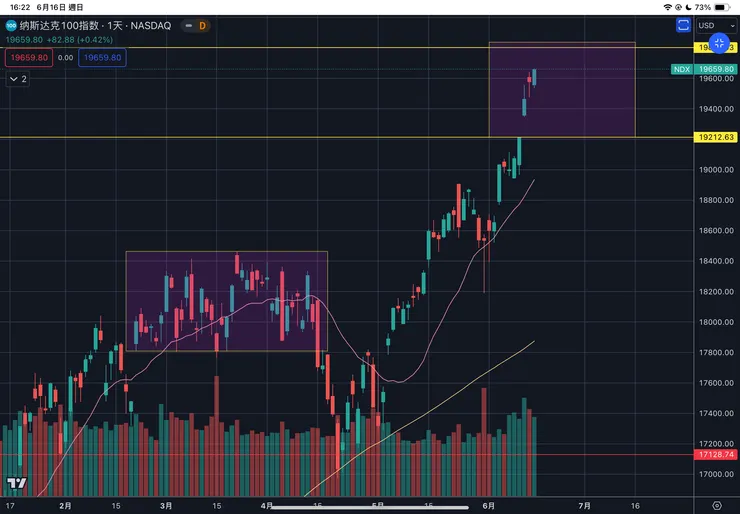
Task: Click the green 19659.80 last price label
Action: pyautogui.click(x=716, y=69)
